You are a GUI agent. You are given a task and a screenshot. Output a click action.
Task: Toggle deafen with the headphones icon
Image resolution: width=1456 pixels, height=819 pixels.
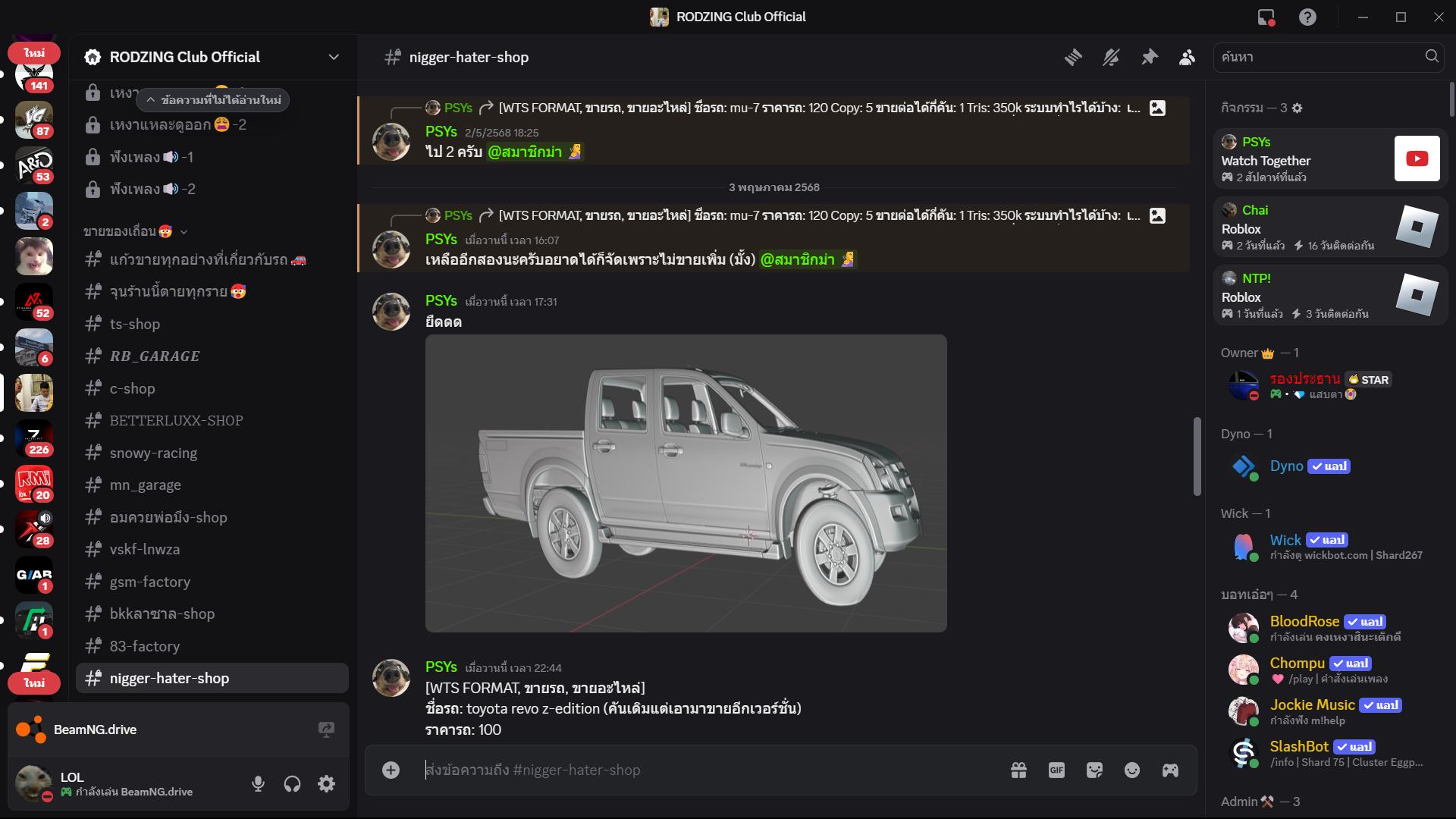[x=292, y=783]
